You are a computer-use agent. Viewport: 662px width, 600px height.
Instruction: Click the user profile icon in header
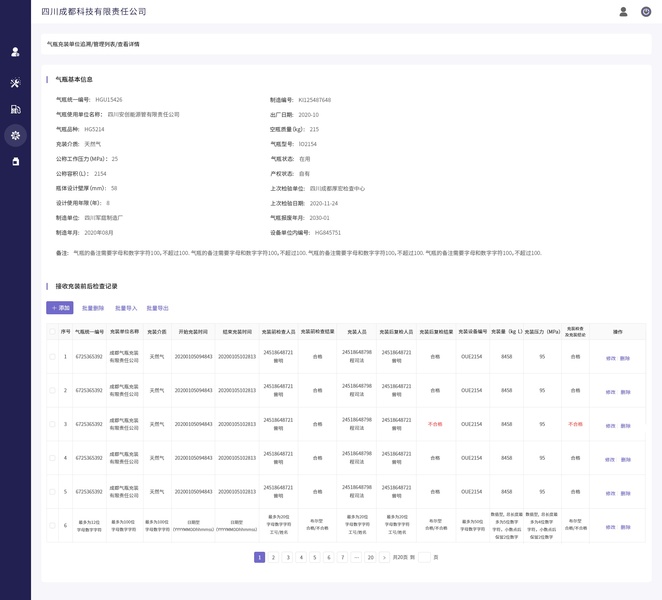pyautogui.click(x=623, y=12)
